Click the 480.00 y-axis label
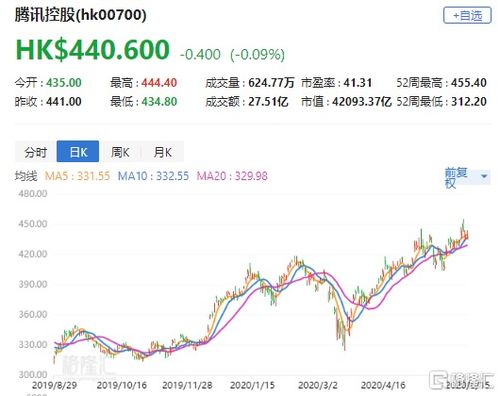Viewport: 500px width, 396px height. tap(33, 194)
